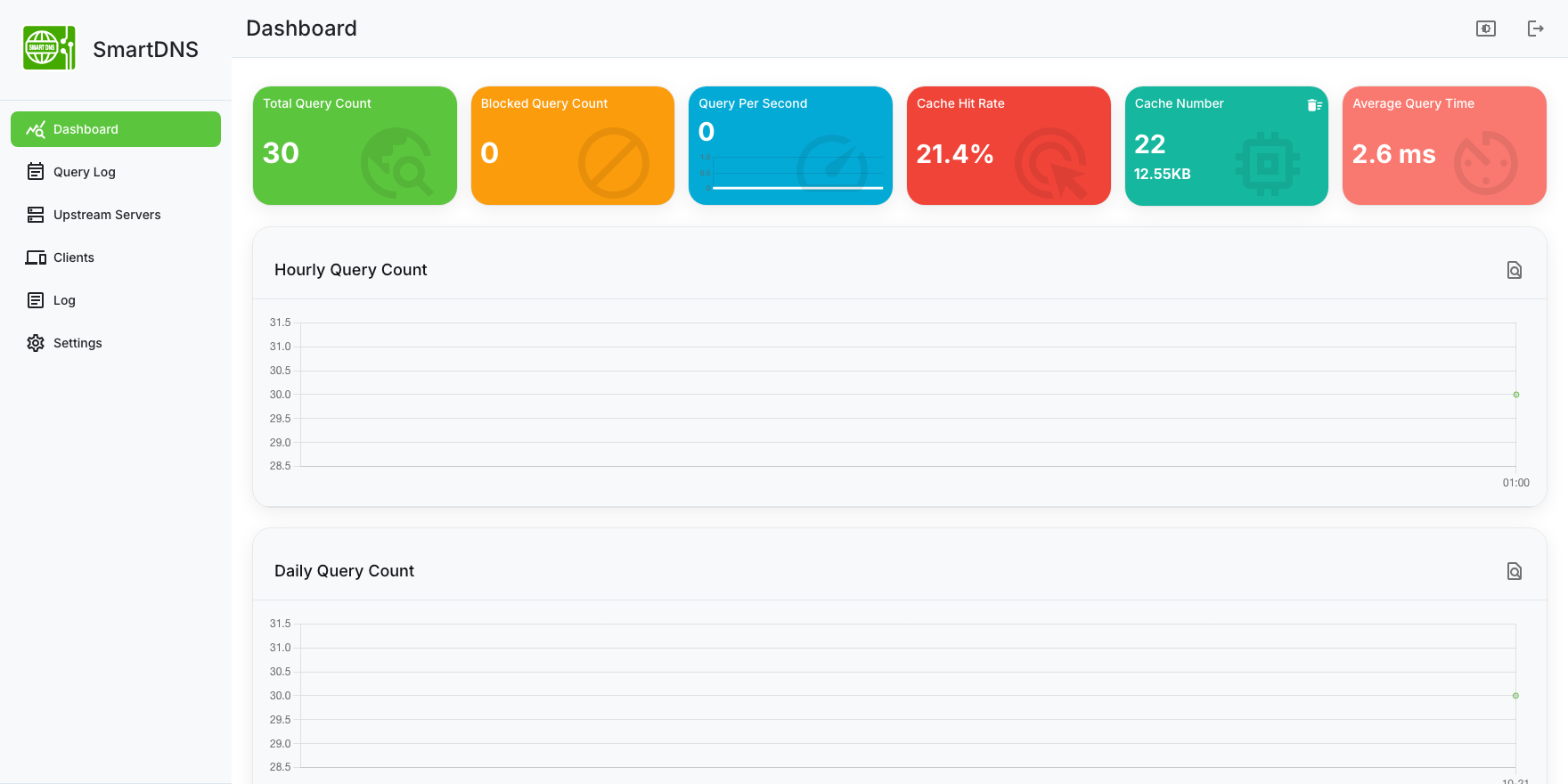
Task: Click the logout icon in header
Action: 1536,29
